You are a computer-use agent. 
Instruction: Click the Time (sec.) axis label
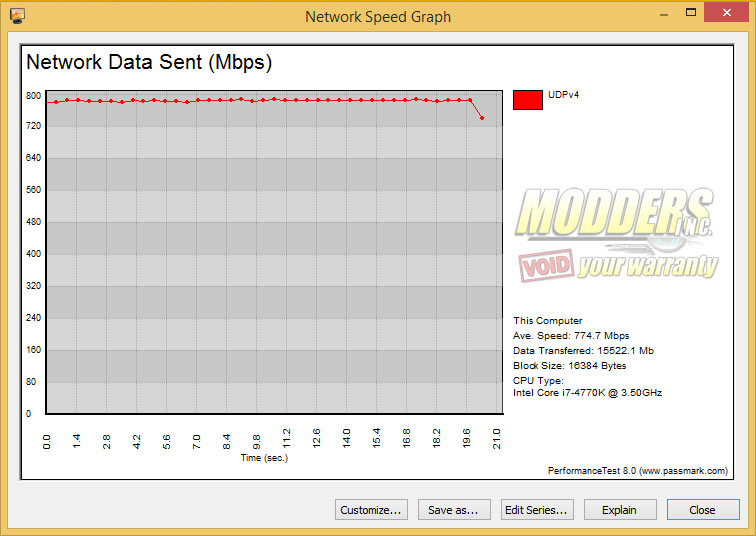click(x=264, y=458)
